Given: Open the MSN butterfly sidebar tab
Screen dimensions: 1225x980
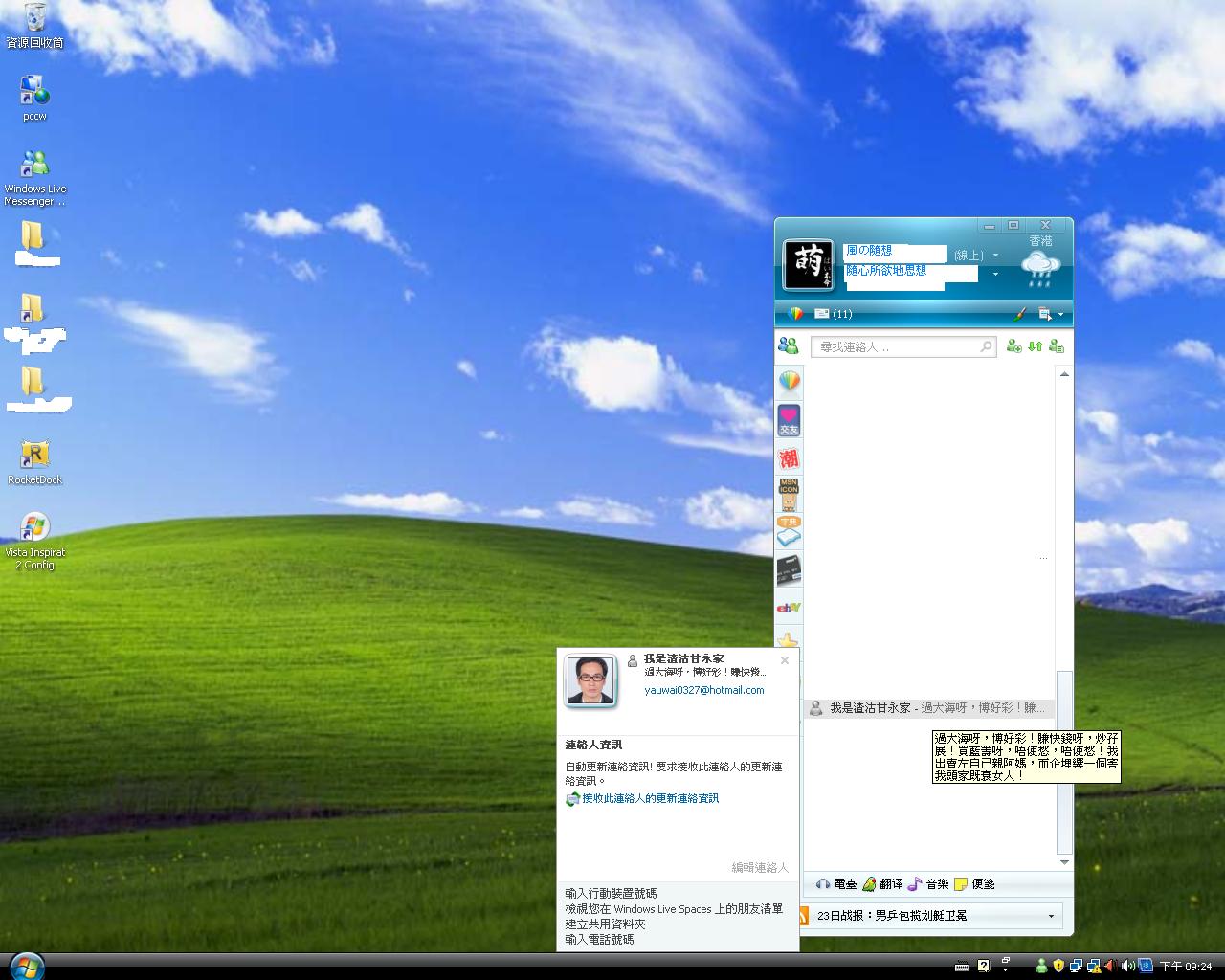Looking at the screenshot, I should pos(789,382).
